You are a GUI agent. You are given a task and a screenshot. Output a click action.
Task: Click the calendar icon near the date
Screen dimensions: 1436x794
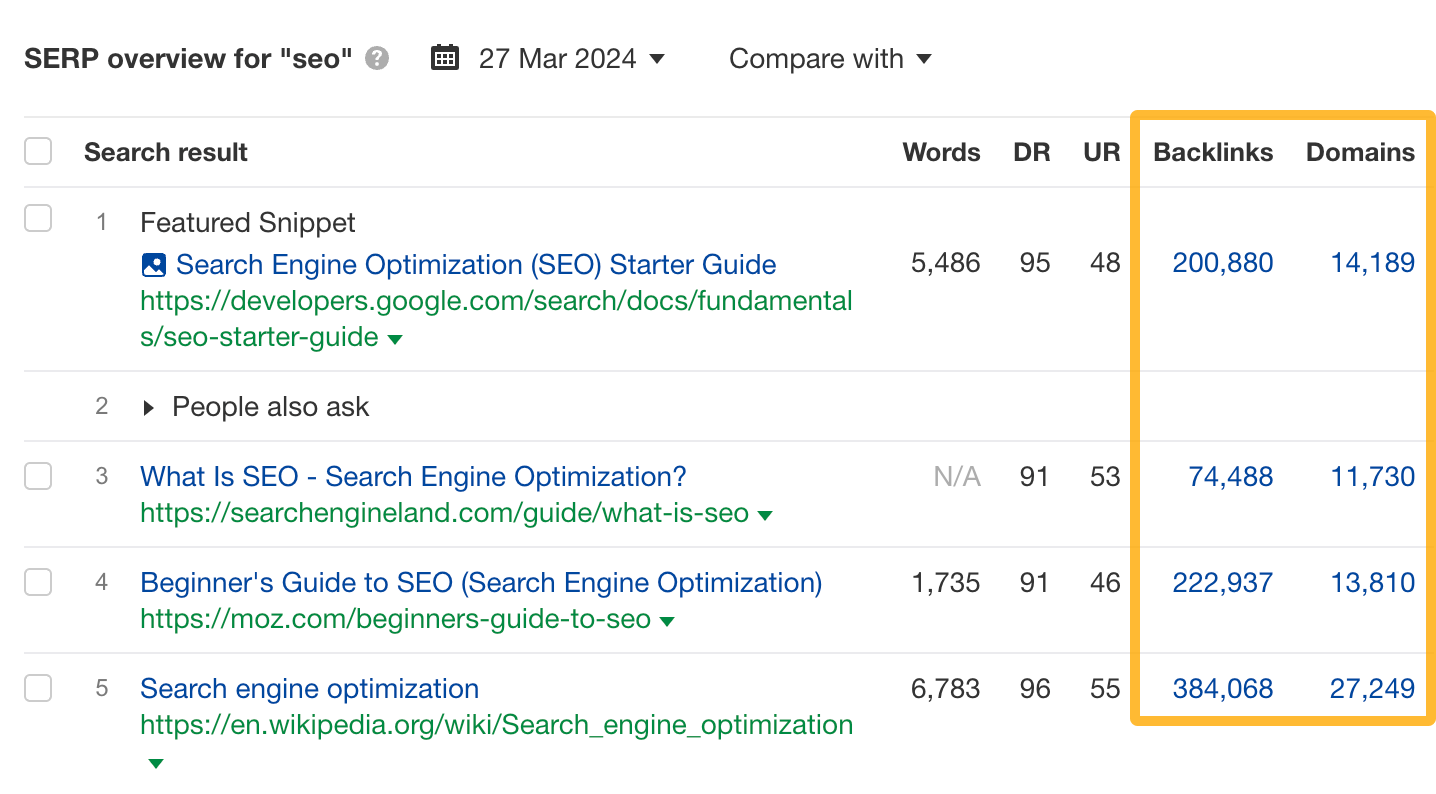pos(444,58)
